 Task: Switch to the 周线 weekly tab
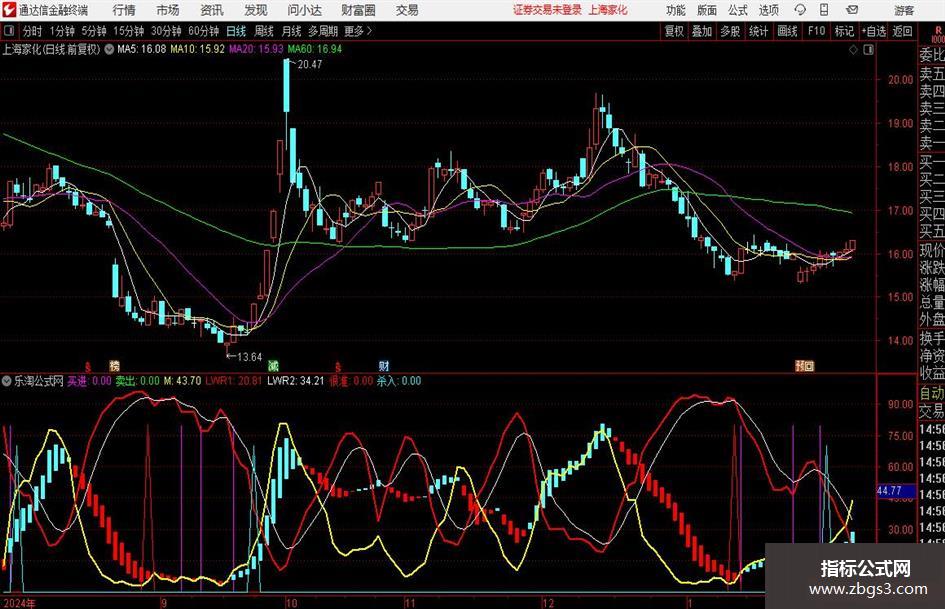[263, 31]
